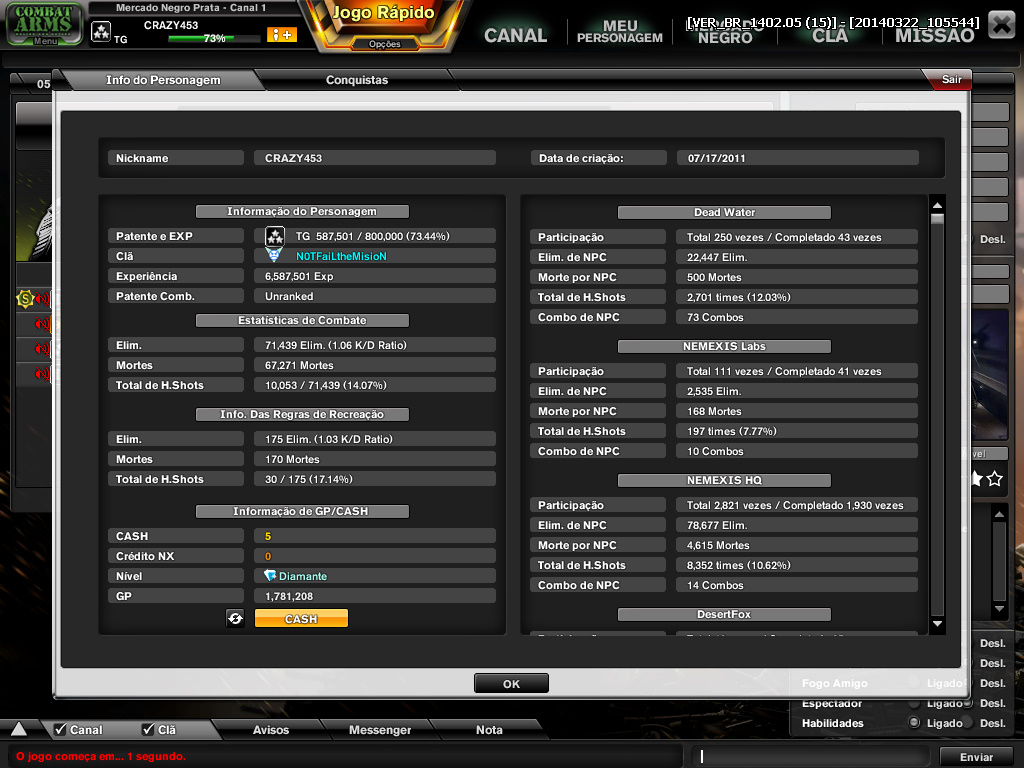Click the creation date 07/17/2011
This screenshot has height=768, width=1024.
(716, 158)
